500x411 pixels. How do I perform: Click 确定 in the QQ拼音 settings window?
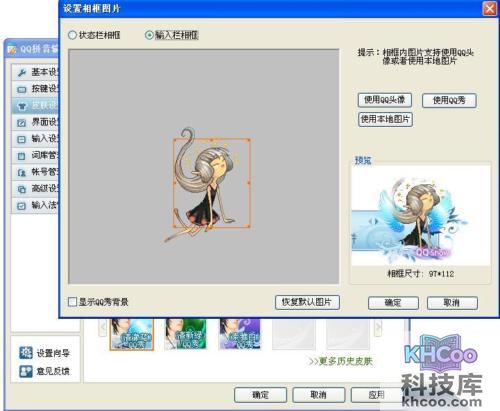[x=260, y=395]
